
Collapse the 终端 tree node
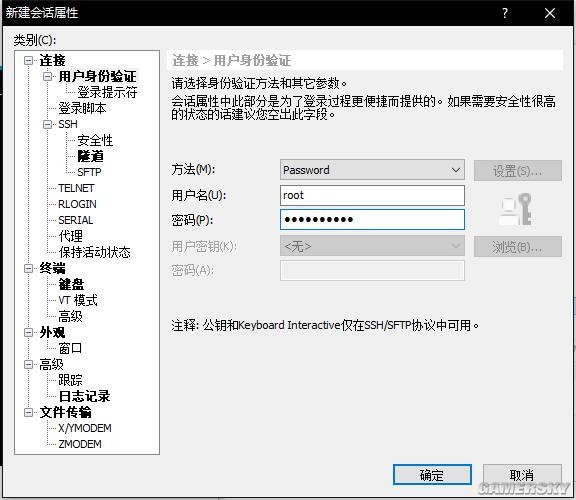[28, 269]
